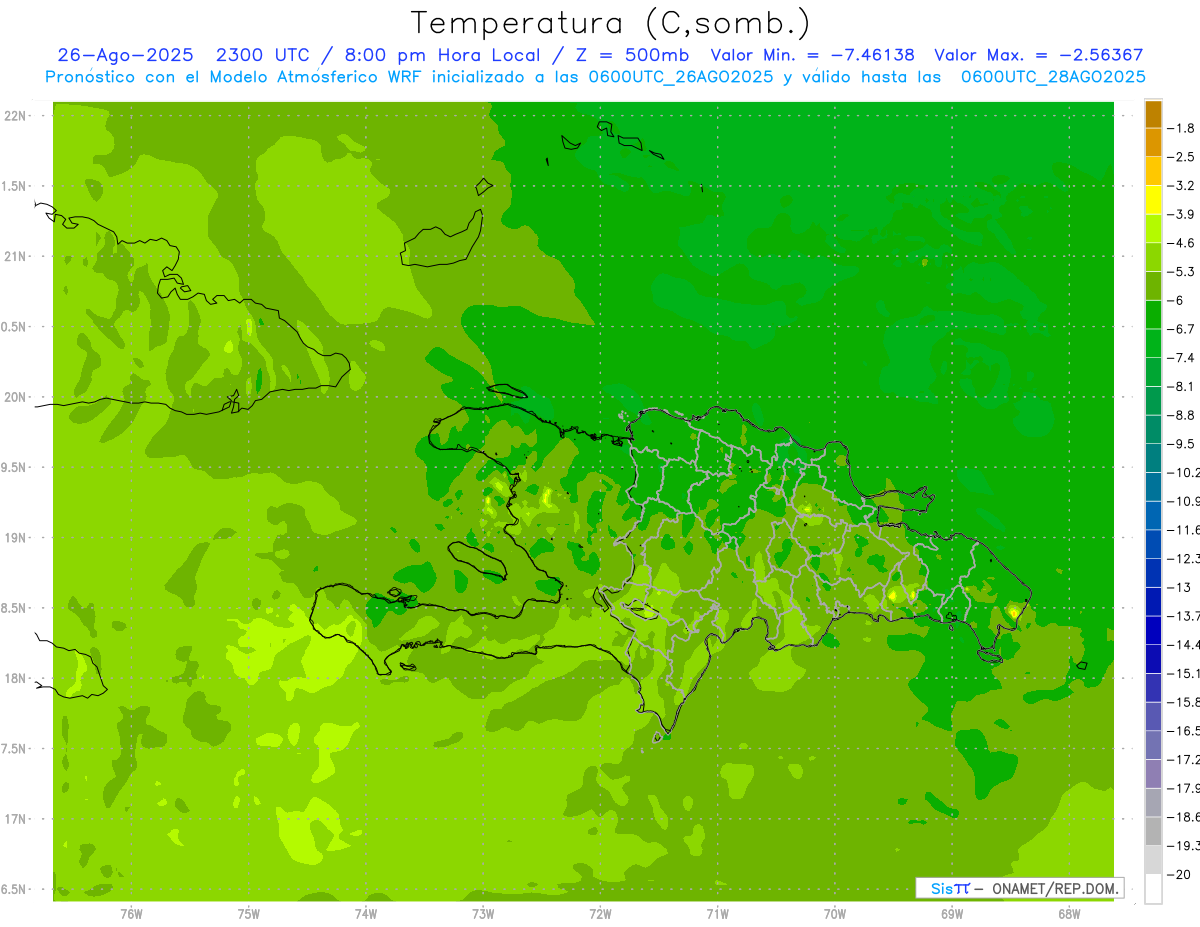
Task: Click the "Valor Min. = -7.46138" value
Action: pyautogui.click(x=812, y=55)
